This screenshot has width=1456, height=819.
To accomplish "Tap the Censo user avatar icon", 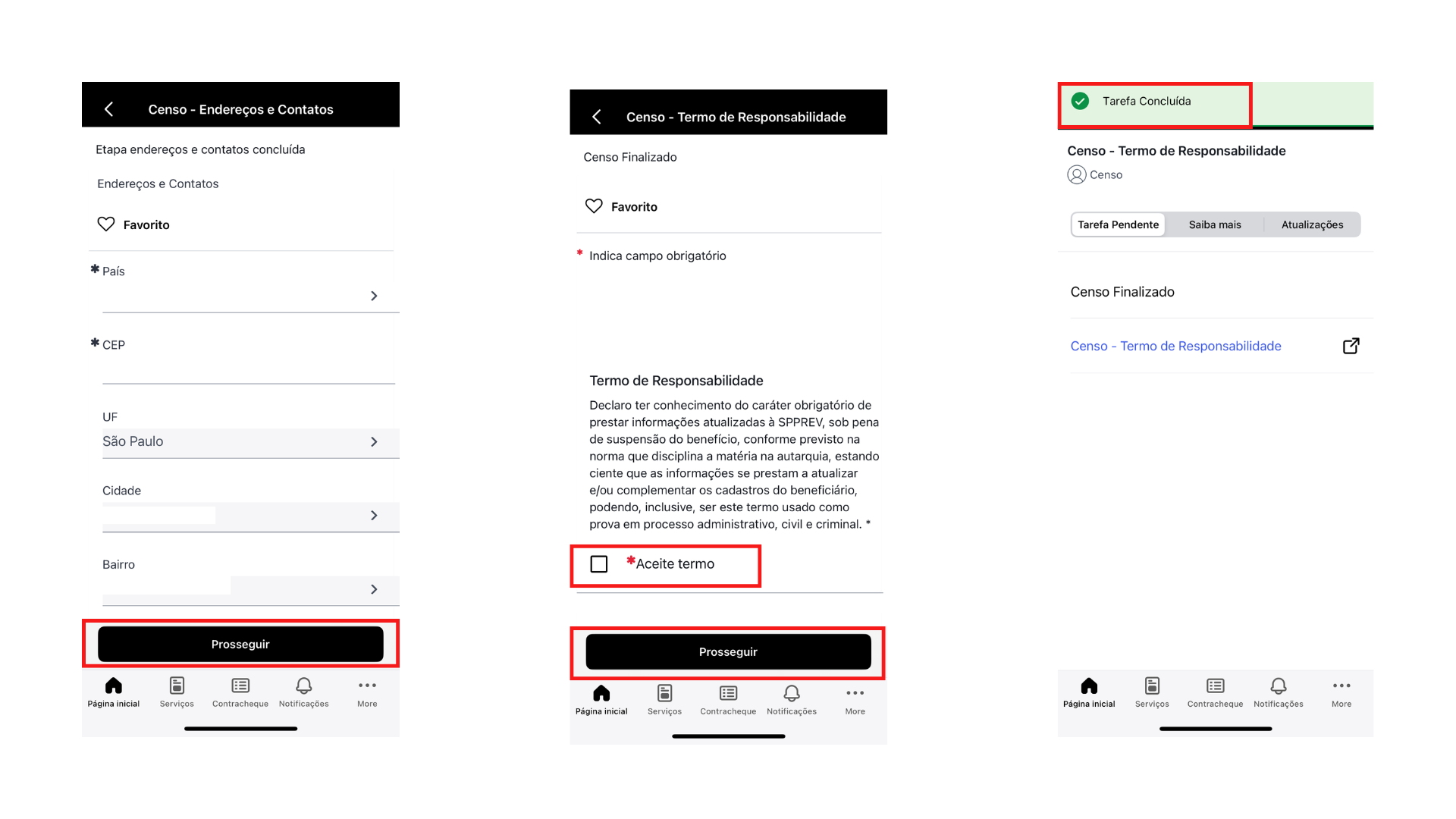I will pos(1076,175).
